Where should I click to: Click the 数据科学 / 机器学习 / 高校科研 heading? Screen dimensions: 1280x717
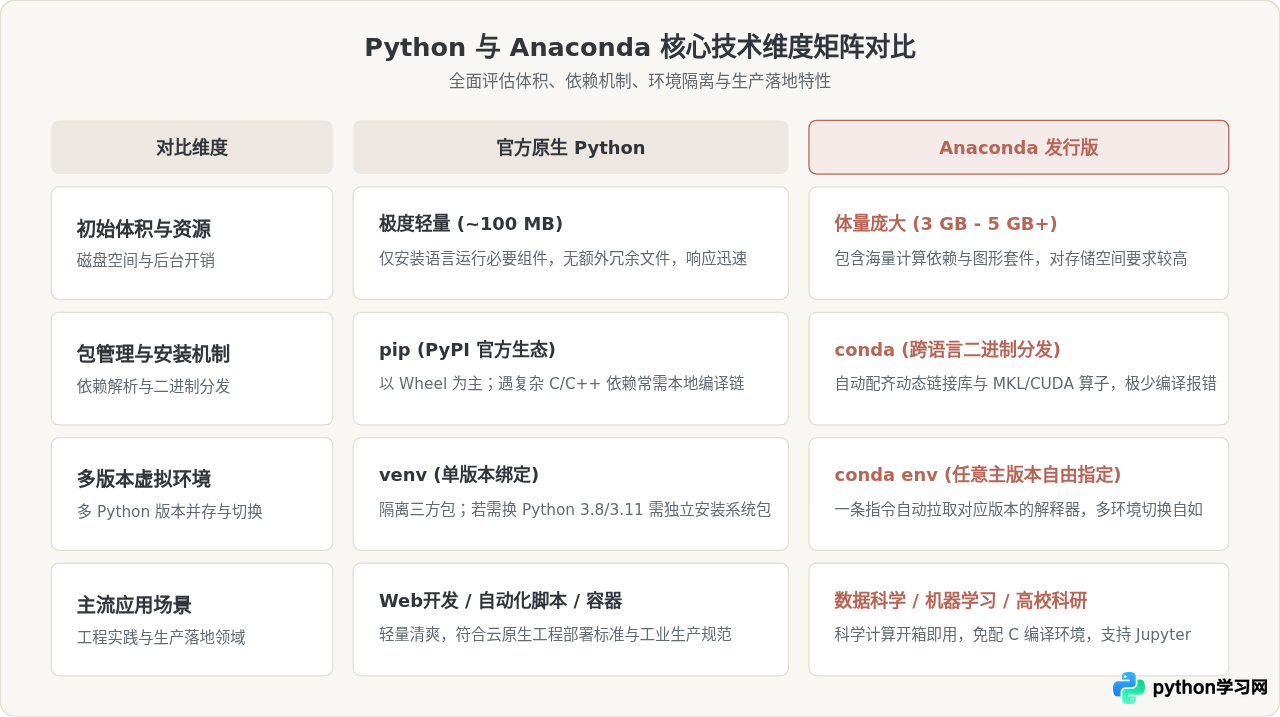961,600
